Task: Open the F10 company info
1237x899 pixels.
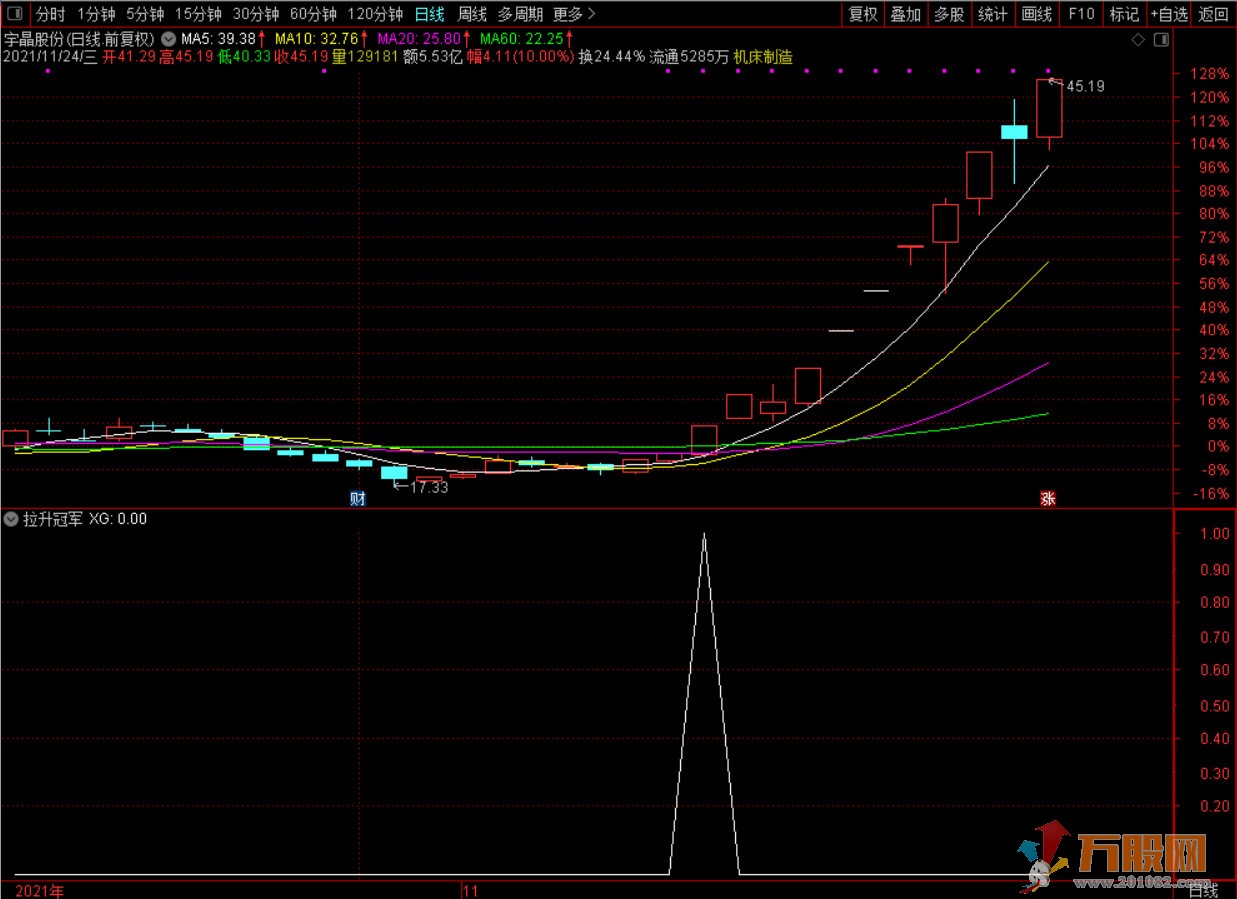Action: coord(1081,14)
